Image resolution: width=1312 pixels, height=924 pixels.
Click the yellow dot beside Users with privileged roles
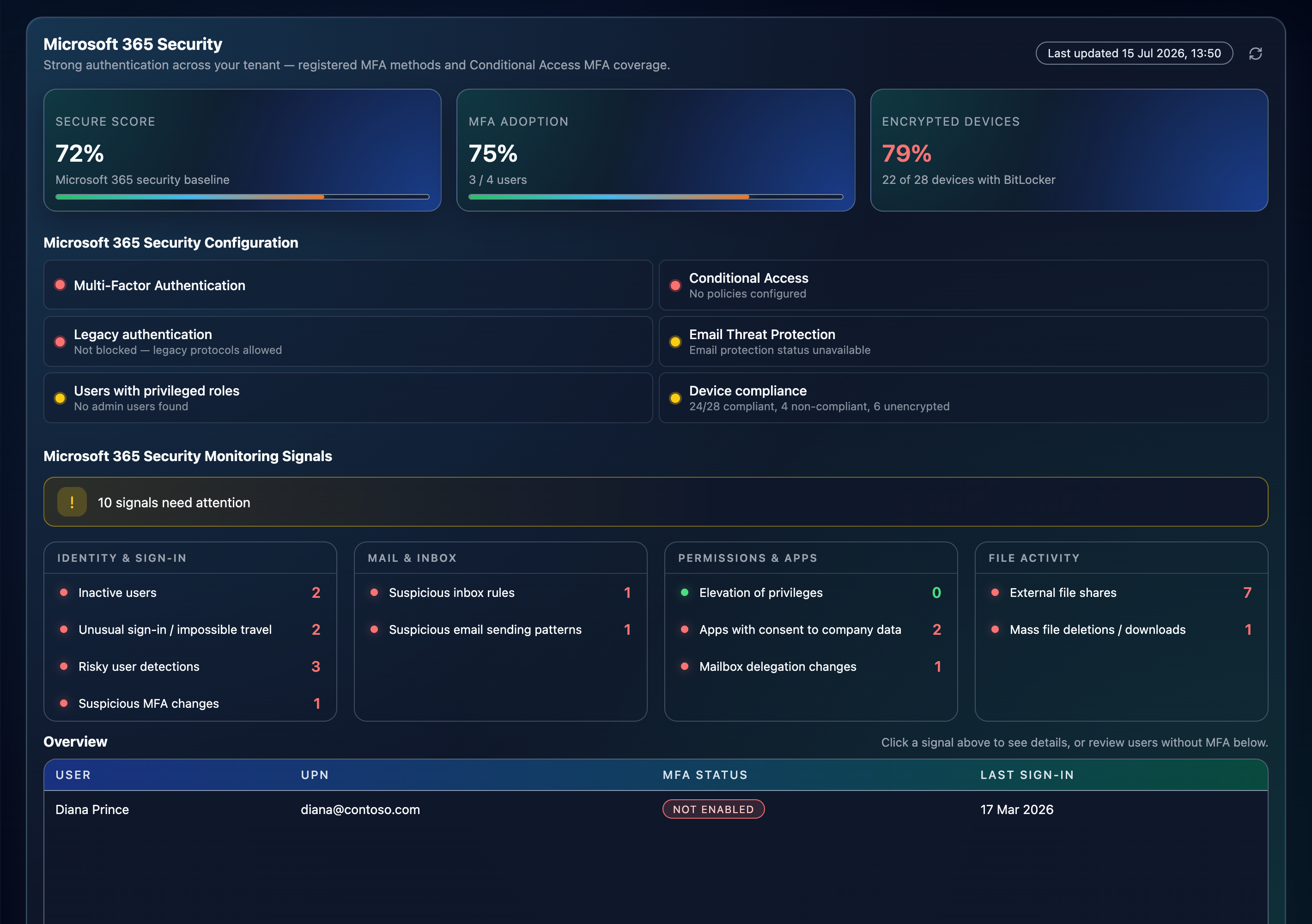60,398
